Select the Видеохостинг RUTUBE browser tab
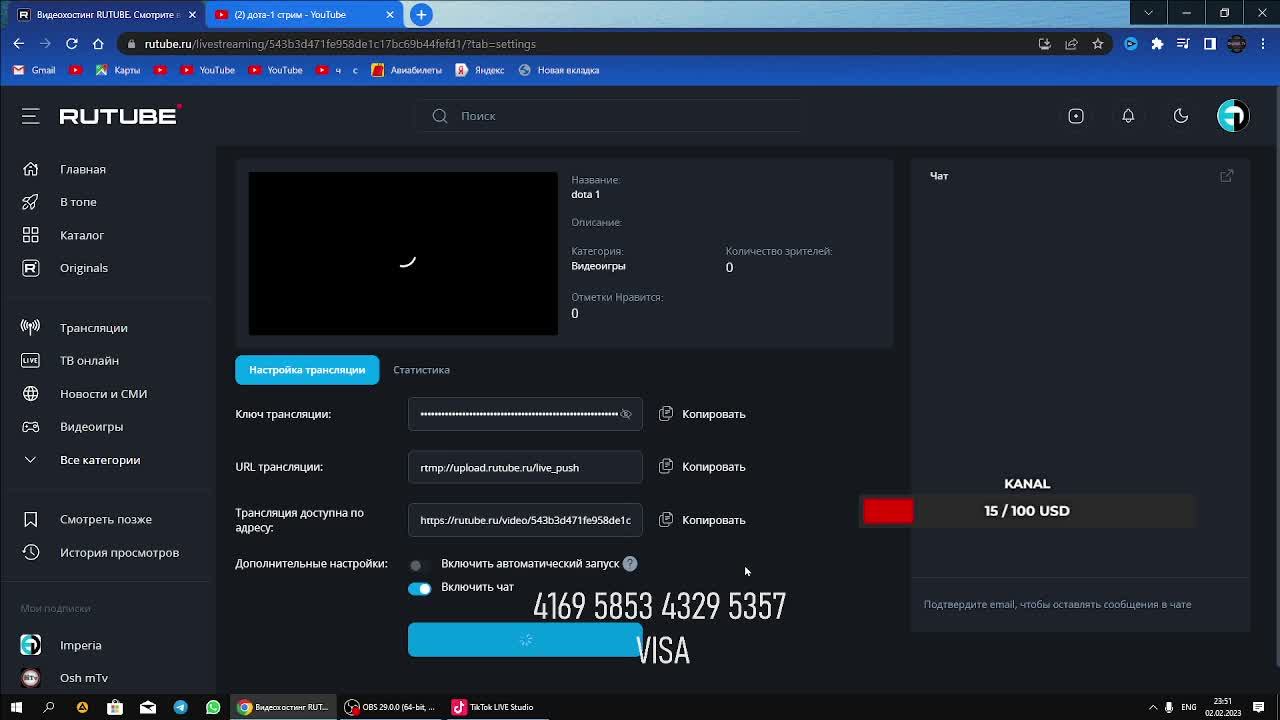 (107, 14)
